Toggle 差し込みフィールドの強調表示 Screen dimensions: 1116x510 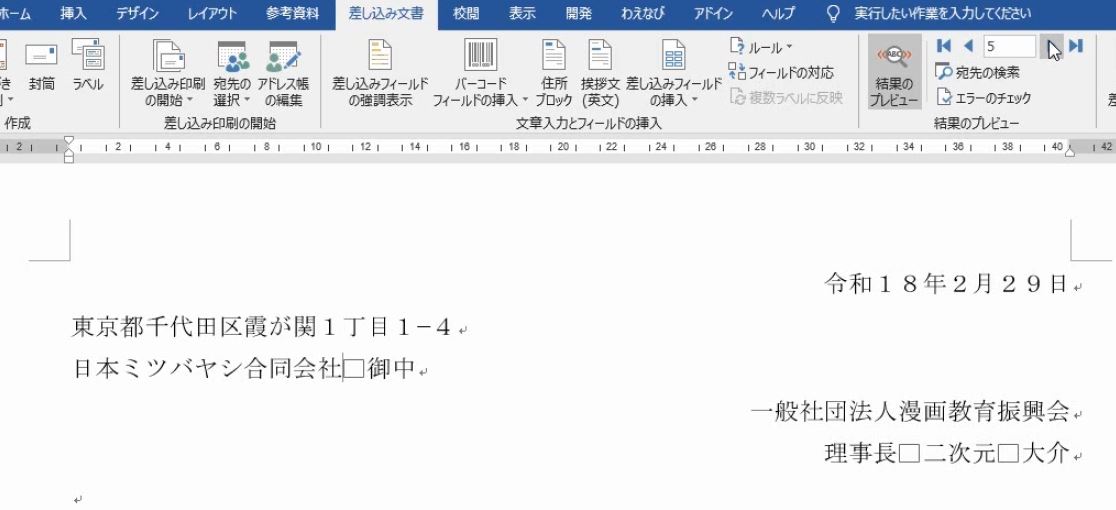click(x=380, y=74)
